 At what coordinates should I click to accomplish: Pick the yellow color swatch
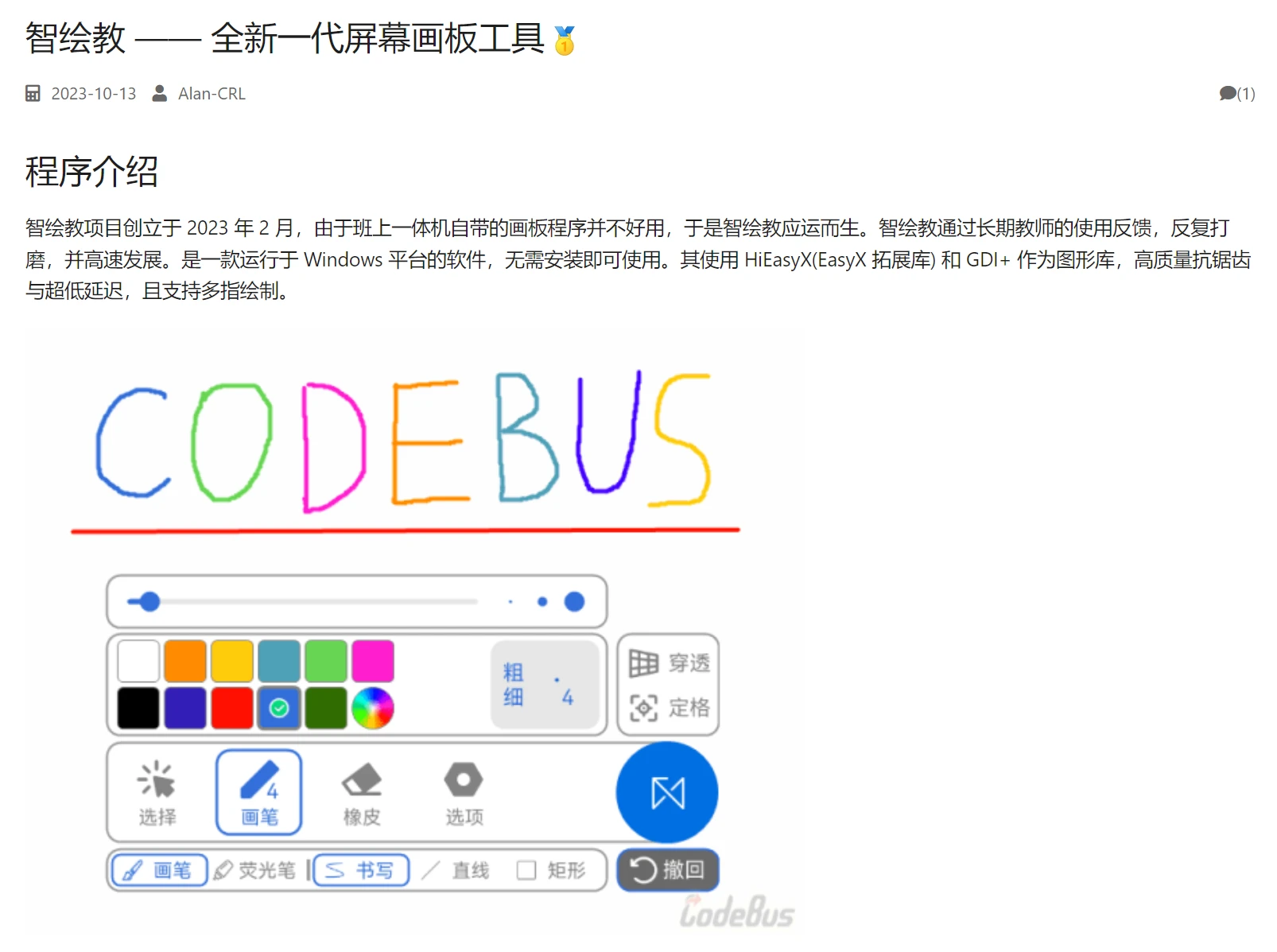point(232,661)
